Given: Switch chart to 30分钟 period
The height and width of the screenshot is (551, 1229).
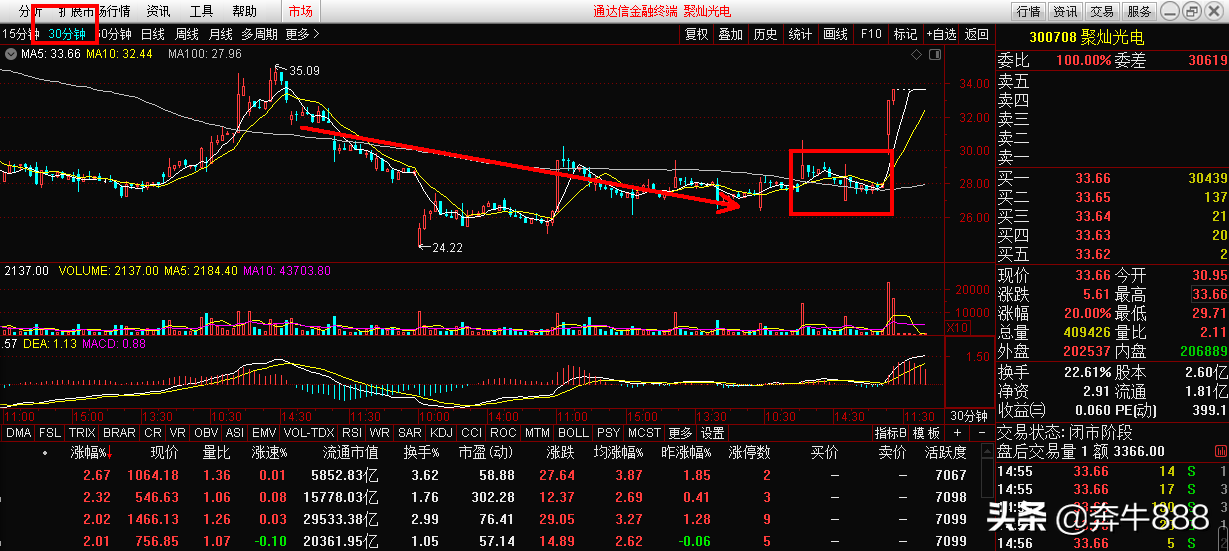Looking at the screenshot, I should [x=67, y=33].
